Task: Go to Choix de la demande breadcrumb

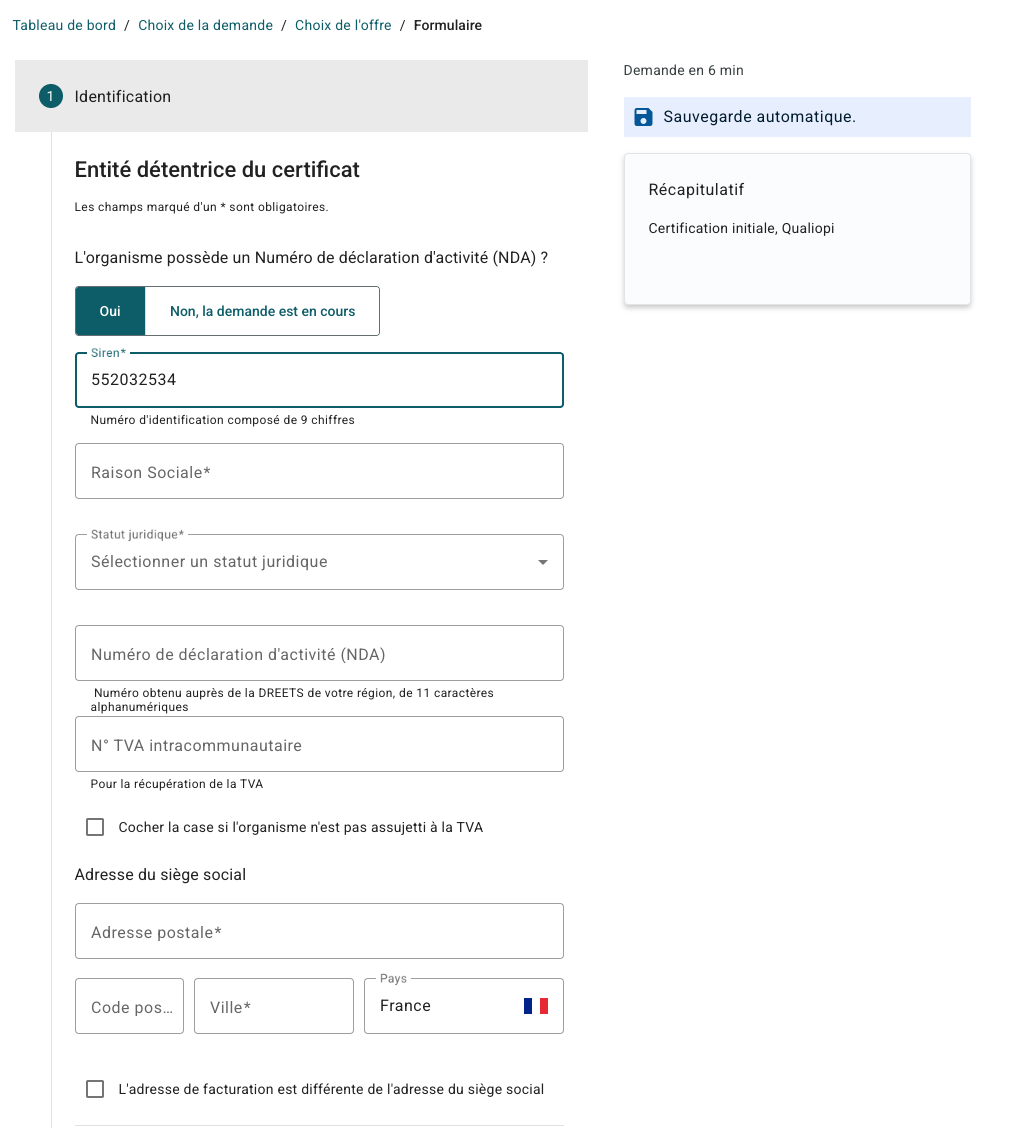Action: pos(206,25)
